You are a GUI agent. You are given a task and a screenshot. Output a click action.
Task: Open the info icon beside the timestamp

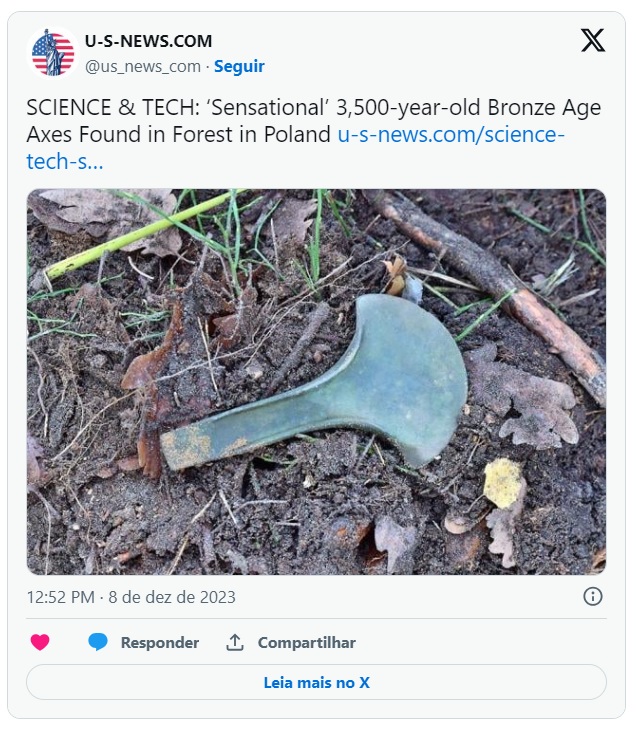[x=593, y=597]
